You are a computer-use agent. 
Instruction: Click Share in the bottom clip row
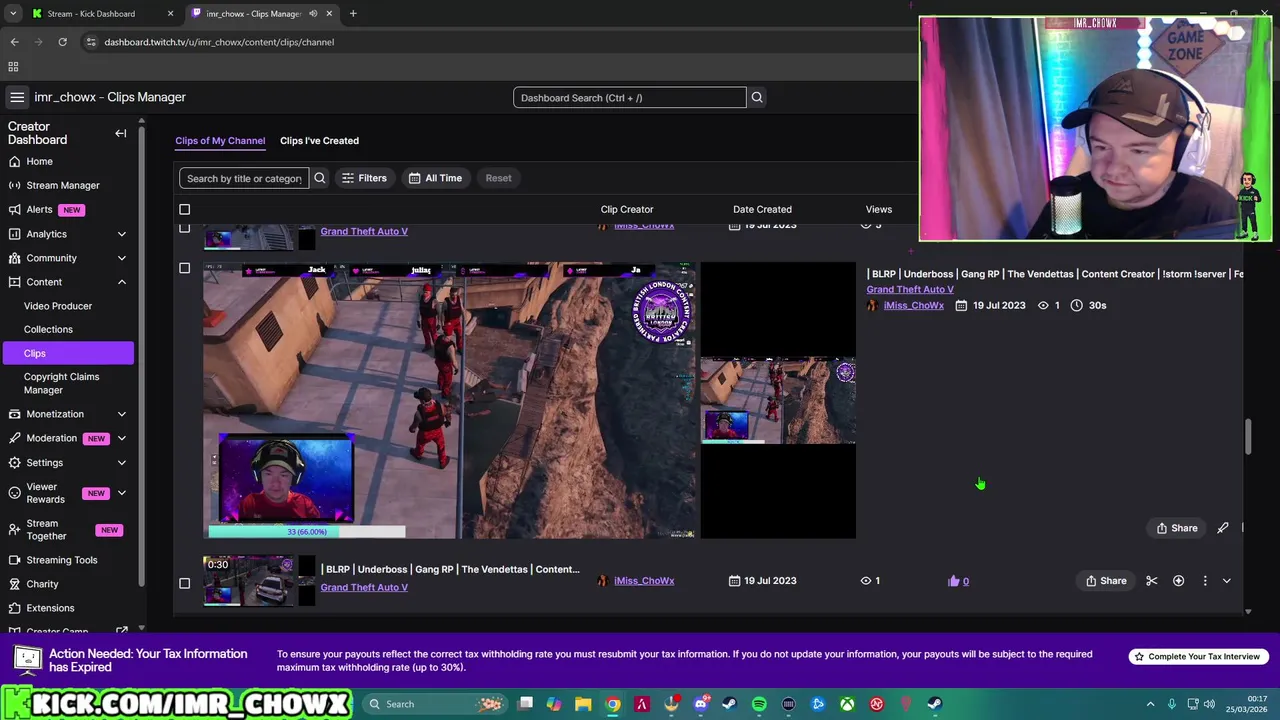point(1106,581)
